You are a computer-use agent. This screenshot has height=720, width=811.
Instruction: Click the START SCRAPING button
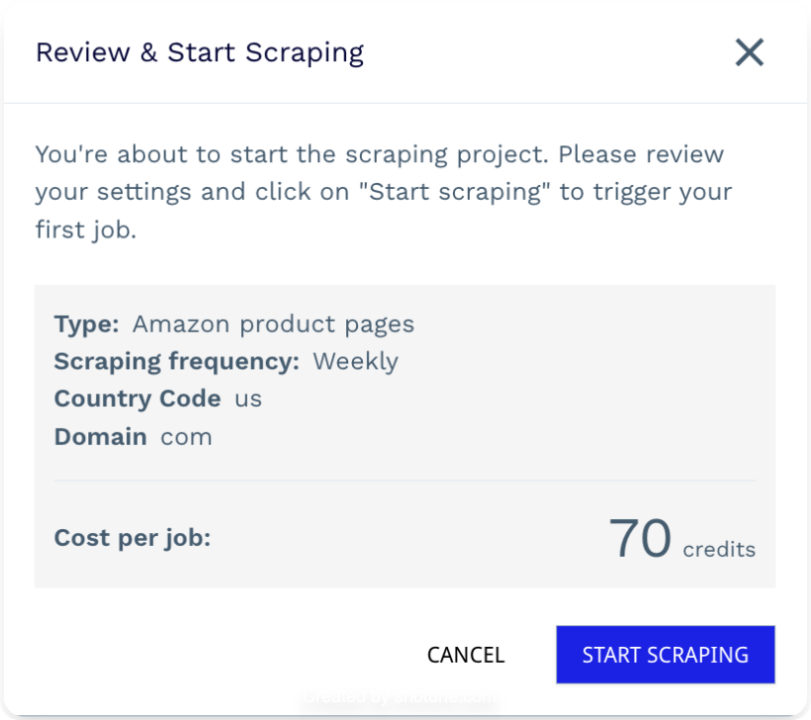tap(665, 655)
